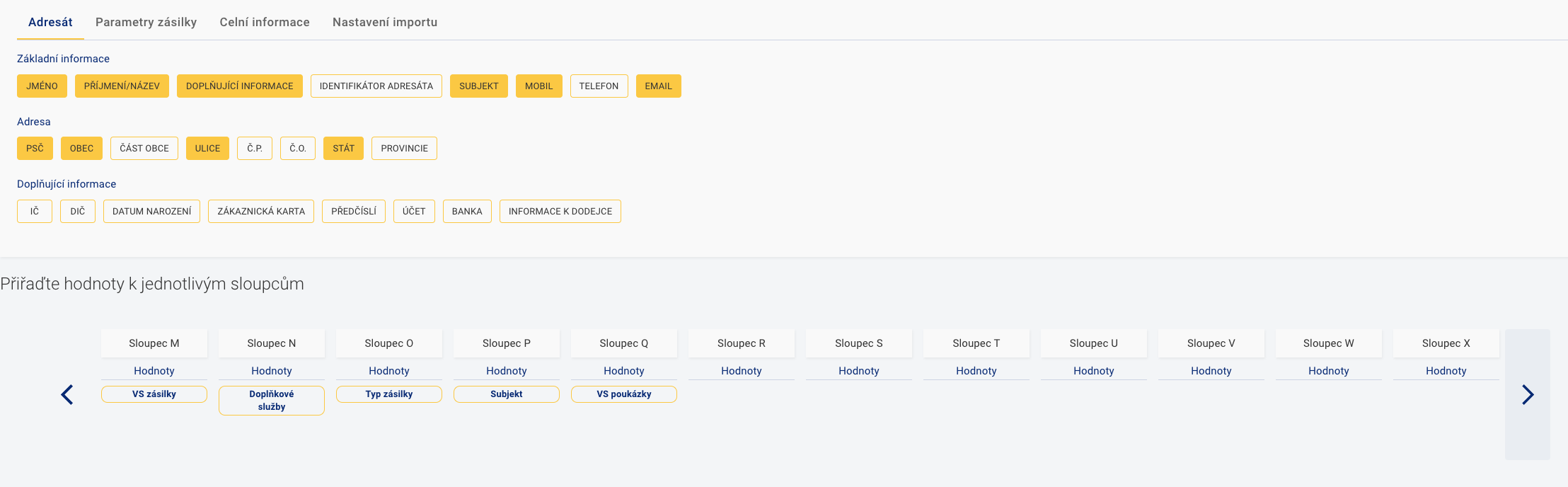
Task: Select the ČÁST OBCE chip
Action: coord(144,148)
